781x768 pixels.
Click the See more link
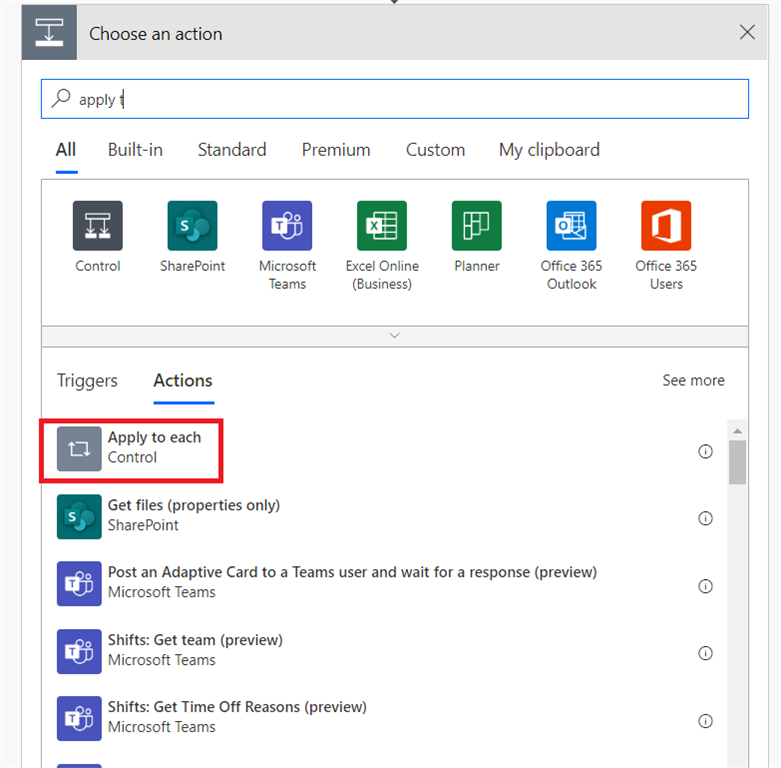[x=693, y=381]
